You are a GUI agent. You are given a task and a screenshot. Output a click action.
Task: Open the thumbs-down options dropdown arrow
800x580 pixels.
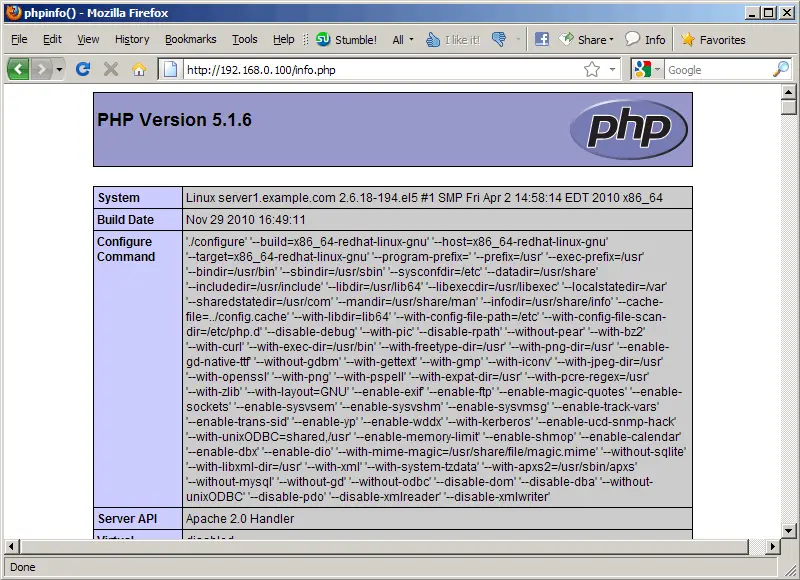[518, 39]
